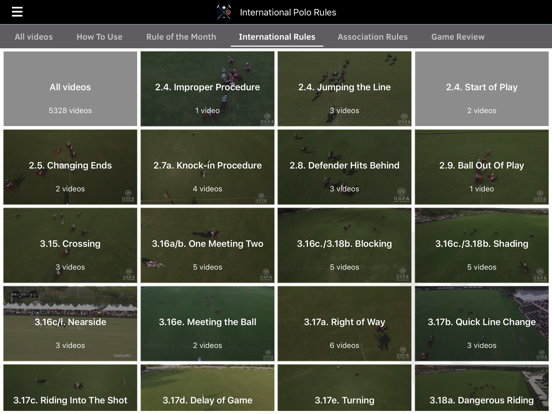View 2.9. Ball Out Of Play videos

click(482, 167)
